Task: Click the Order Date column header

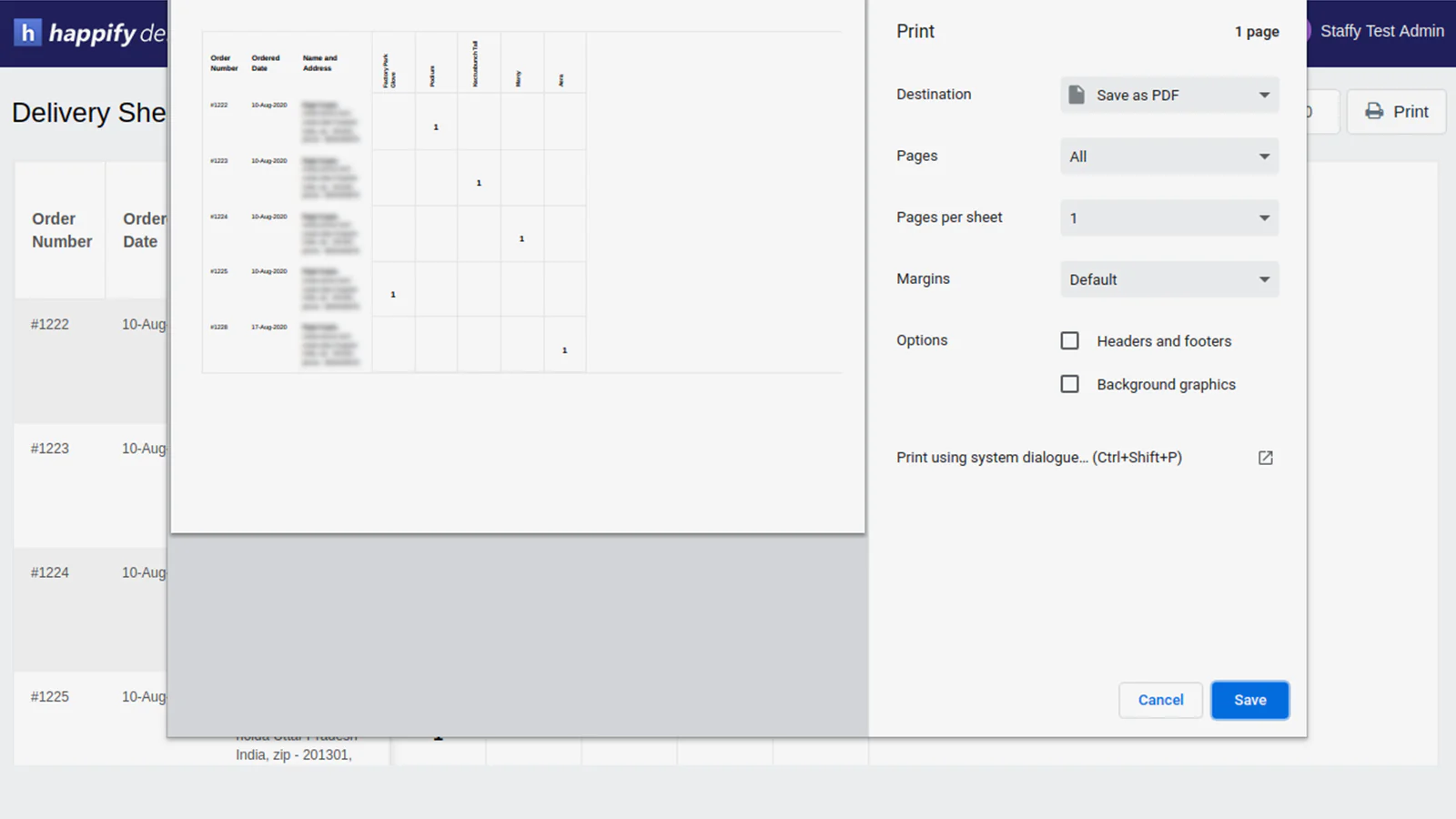Action: [144, 230]
